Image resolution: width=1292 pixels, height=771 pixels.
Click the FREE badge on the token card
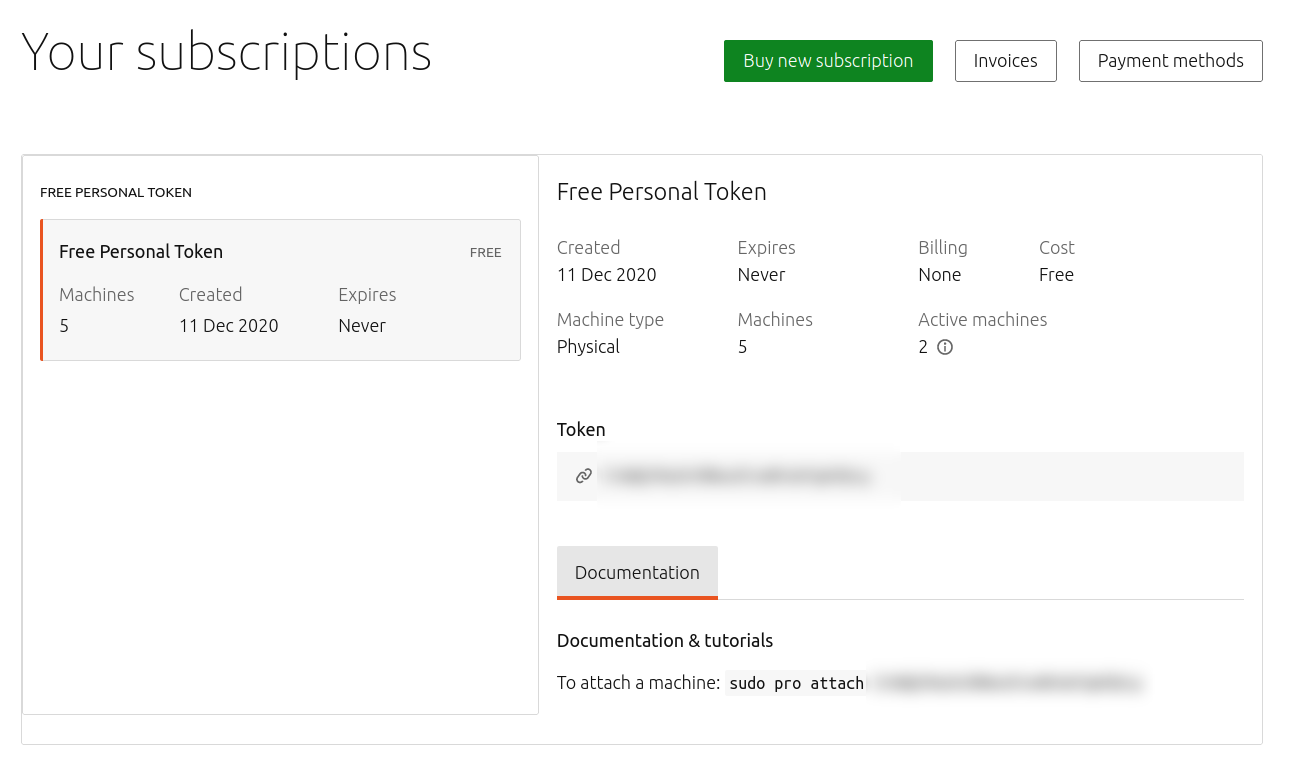(486, 253)
